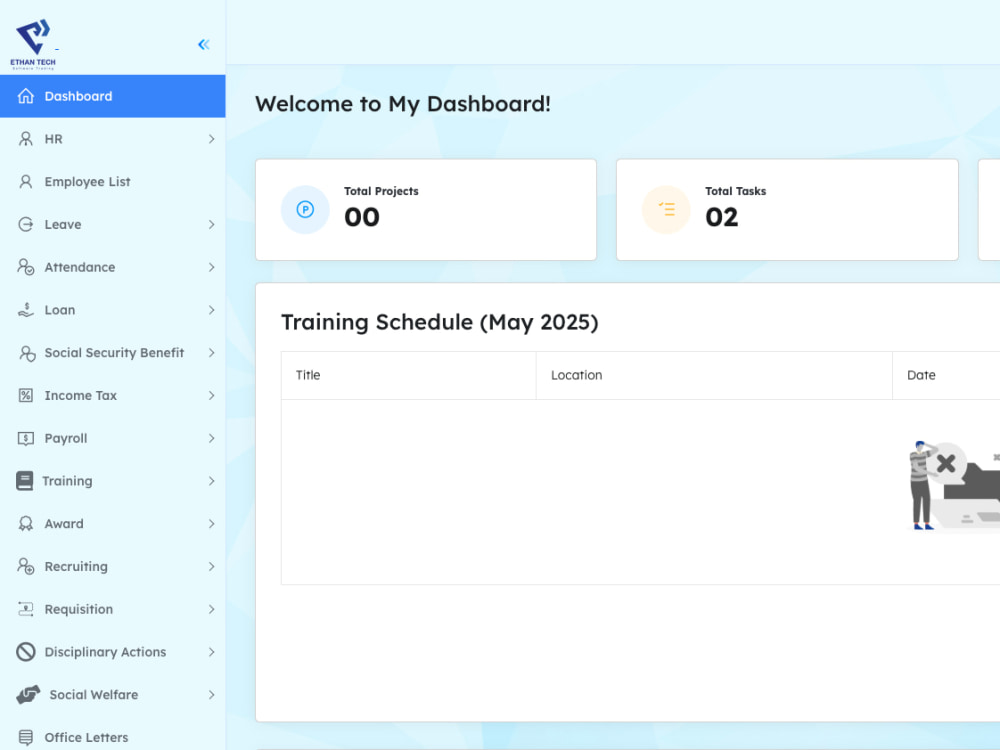Select the Recruiting menu label
Image resolution: width=1000 pixels, height=750 pixels.
coord(76,566)
